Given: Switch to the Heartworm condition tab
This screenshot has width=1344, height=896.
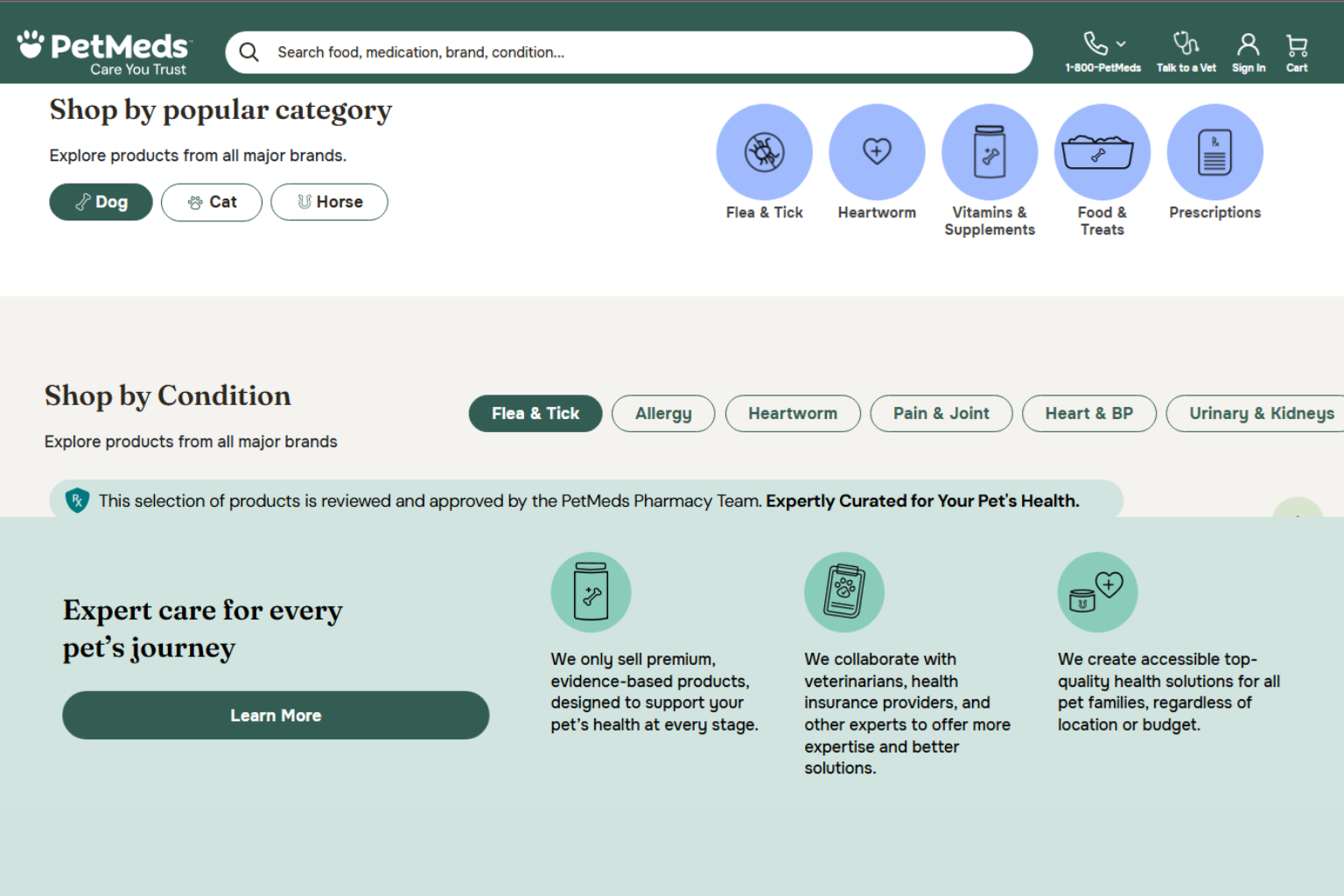Looking at the screenshot, I should [x=793, y=413].
